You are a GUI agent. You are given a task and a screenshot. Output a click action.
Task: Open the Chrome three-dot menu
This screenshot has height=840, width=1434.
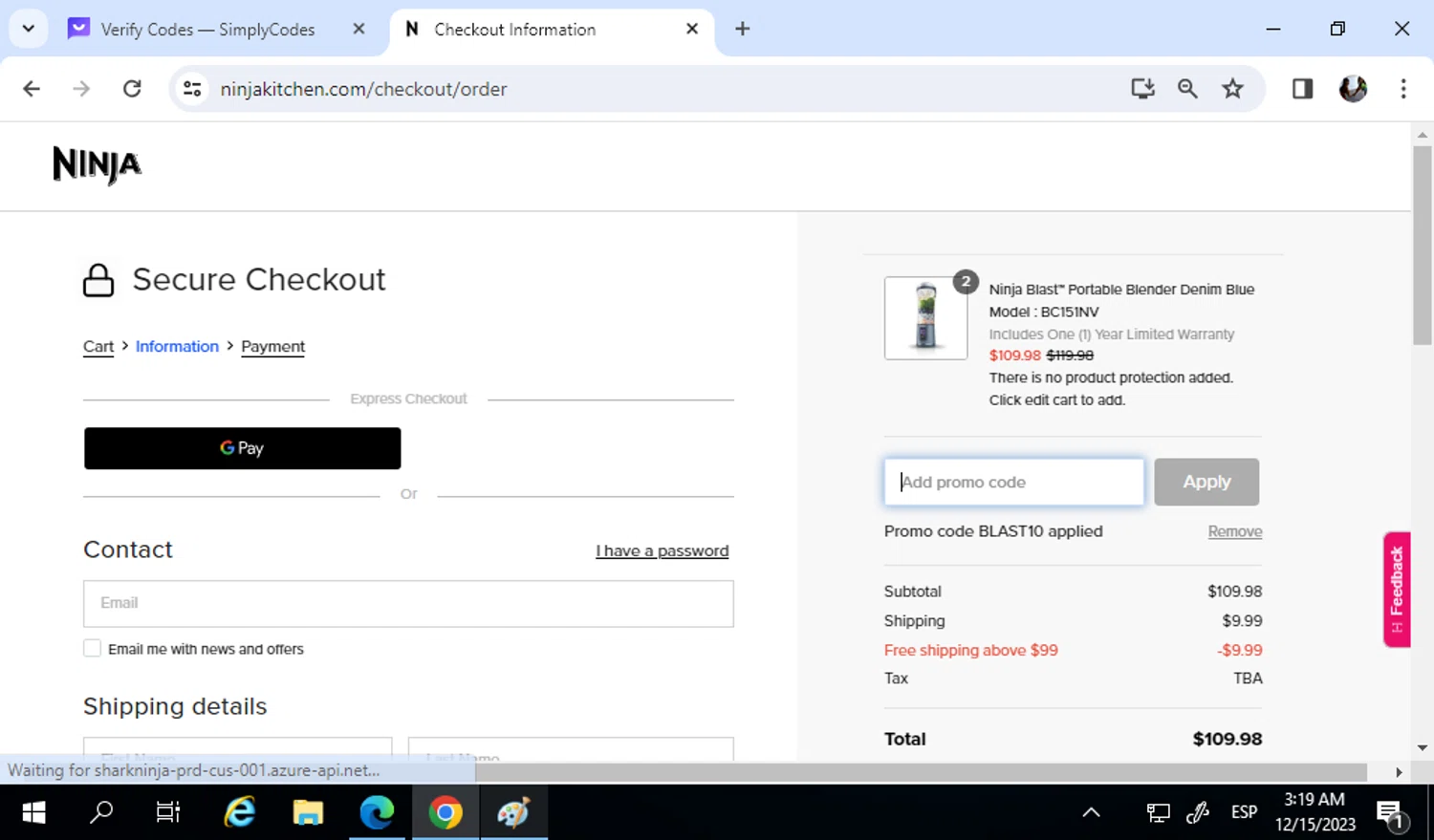coord(1403,89)
